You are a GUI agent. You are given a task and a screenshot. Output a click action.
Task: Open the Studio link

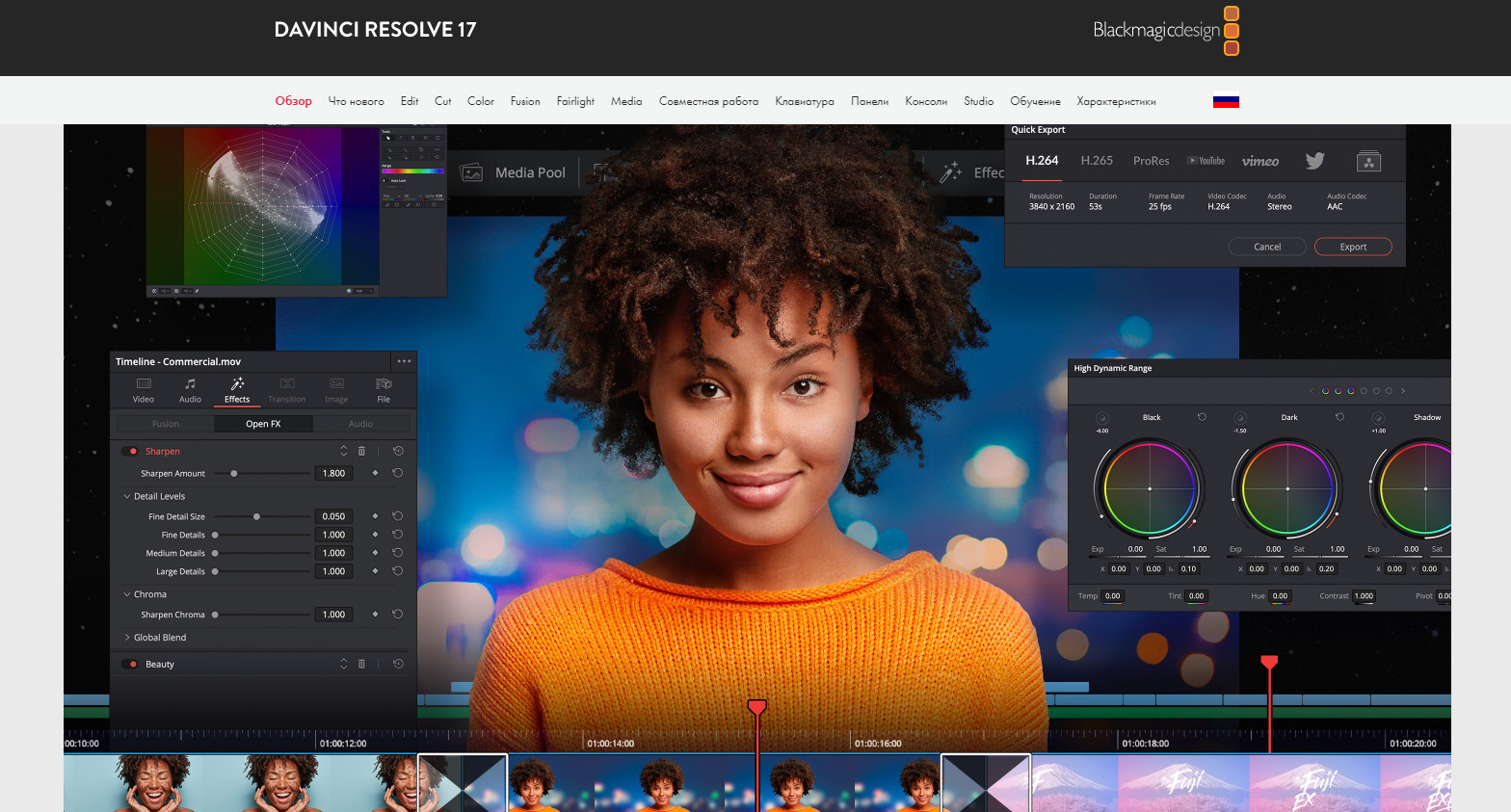[x=978, y=101]
